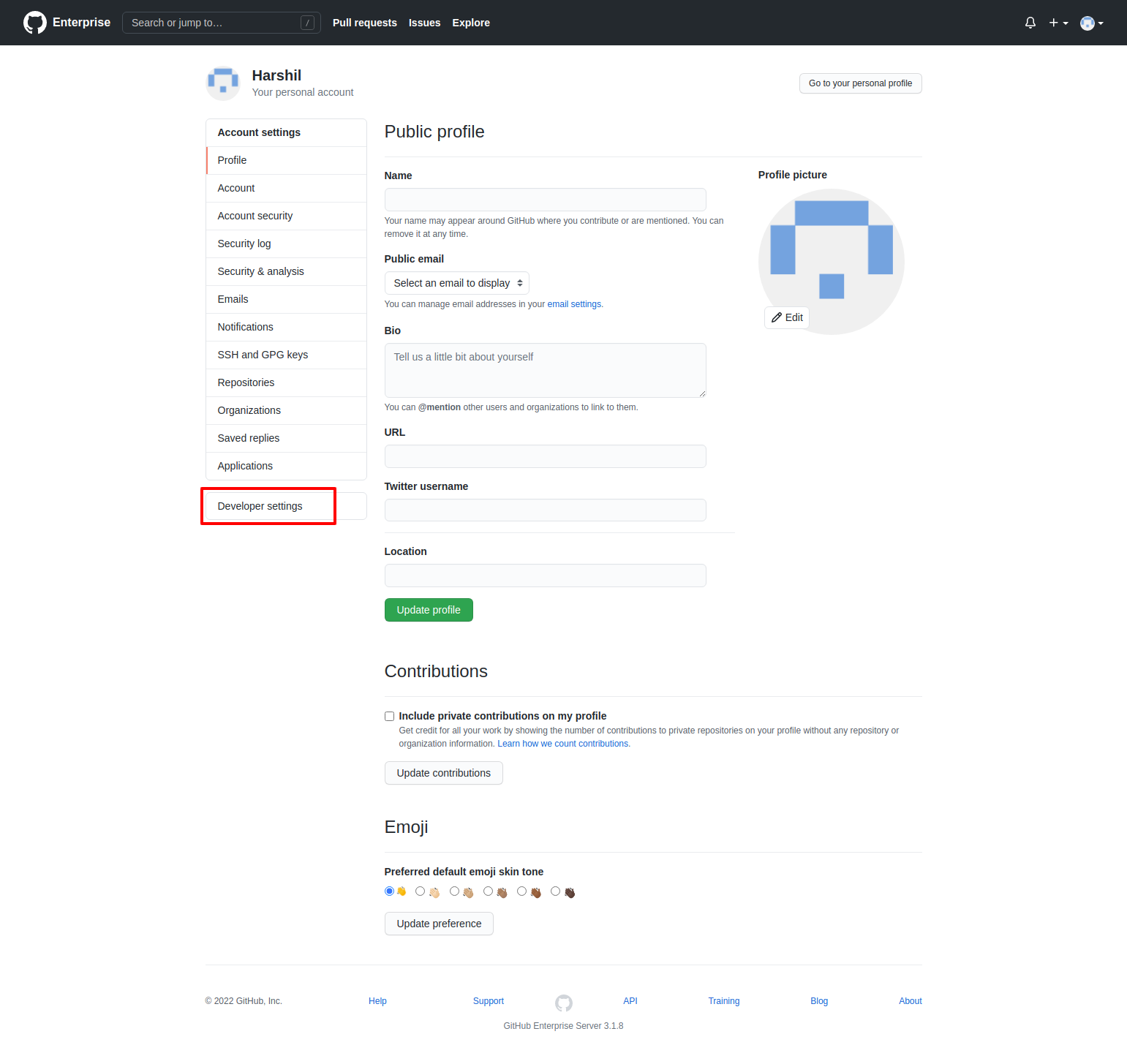This screenshot has width=1127, height=1064.
Task: Open Developer settings
Action: coord(286,506)
